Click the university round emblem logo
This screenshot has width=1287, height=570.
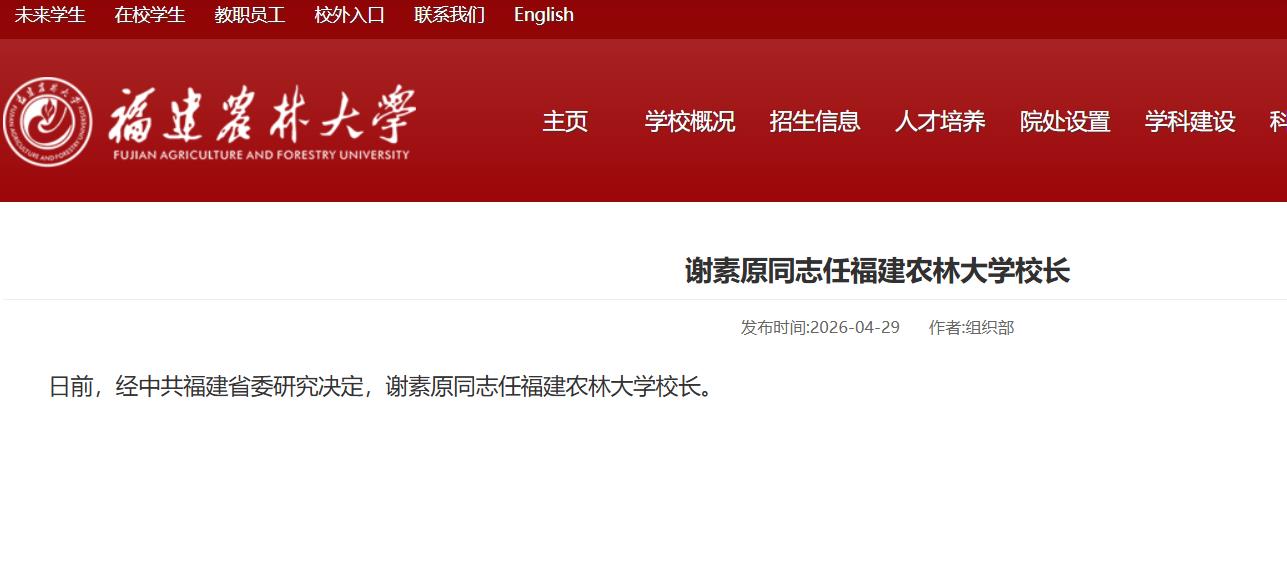point(47,122)
